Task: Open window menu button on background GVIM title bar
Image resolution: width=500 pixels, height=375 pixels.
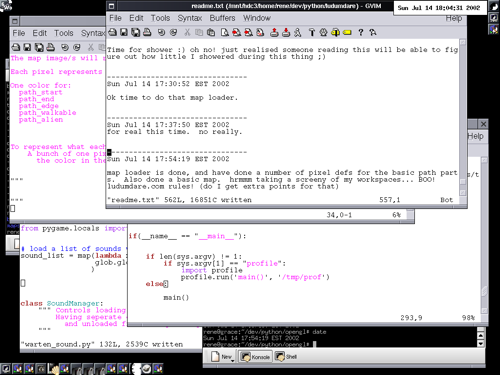Action: [x=15, y=21]
